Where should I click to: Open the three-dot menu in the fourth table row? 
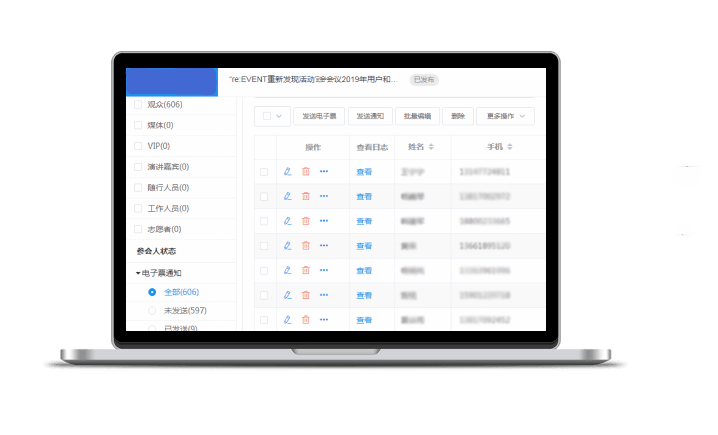[x=324, y=245]
